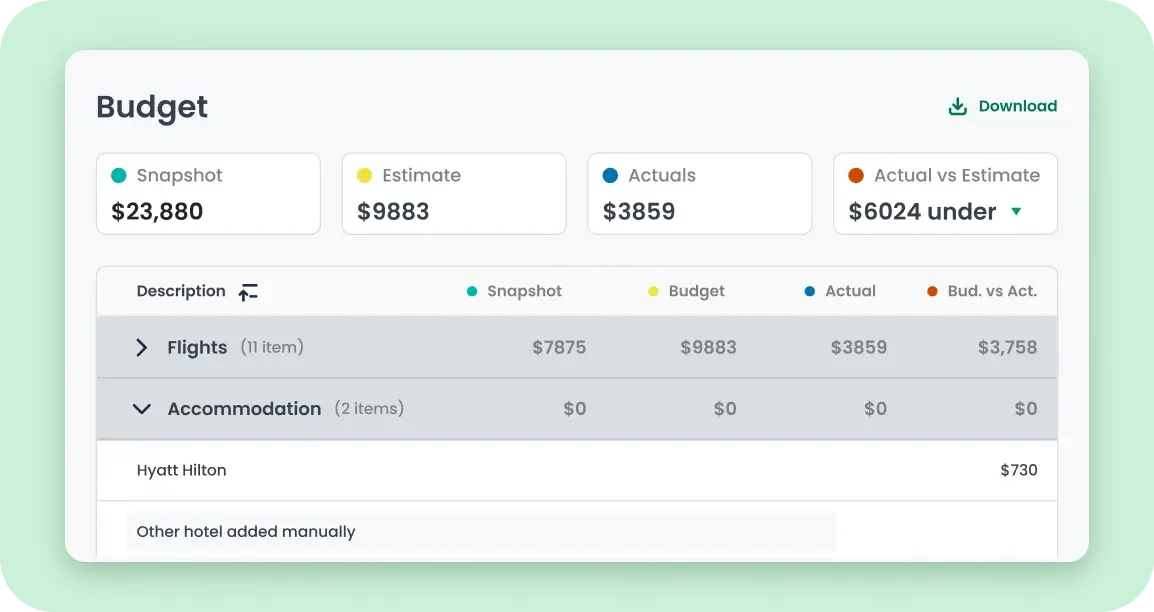Click the Download link text
Screen dimensions: 1154x612
[x=1017, y=107]
